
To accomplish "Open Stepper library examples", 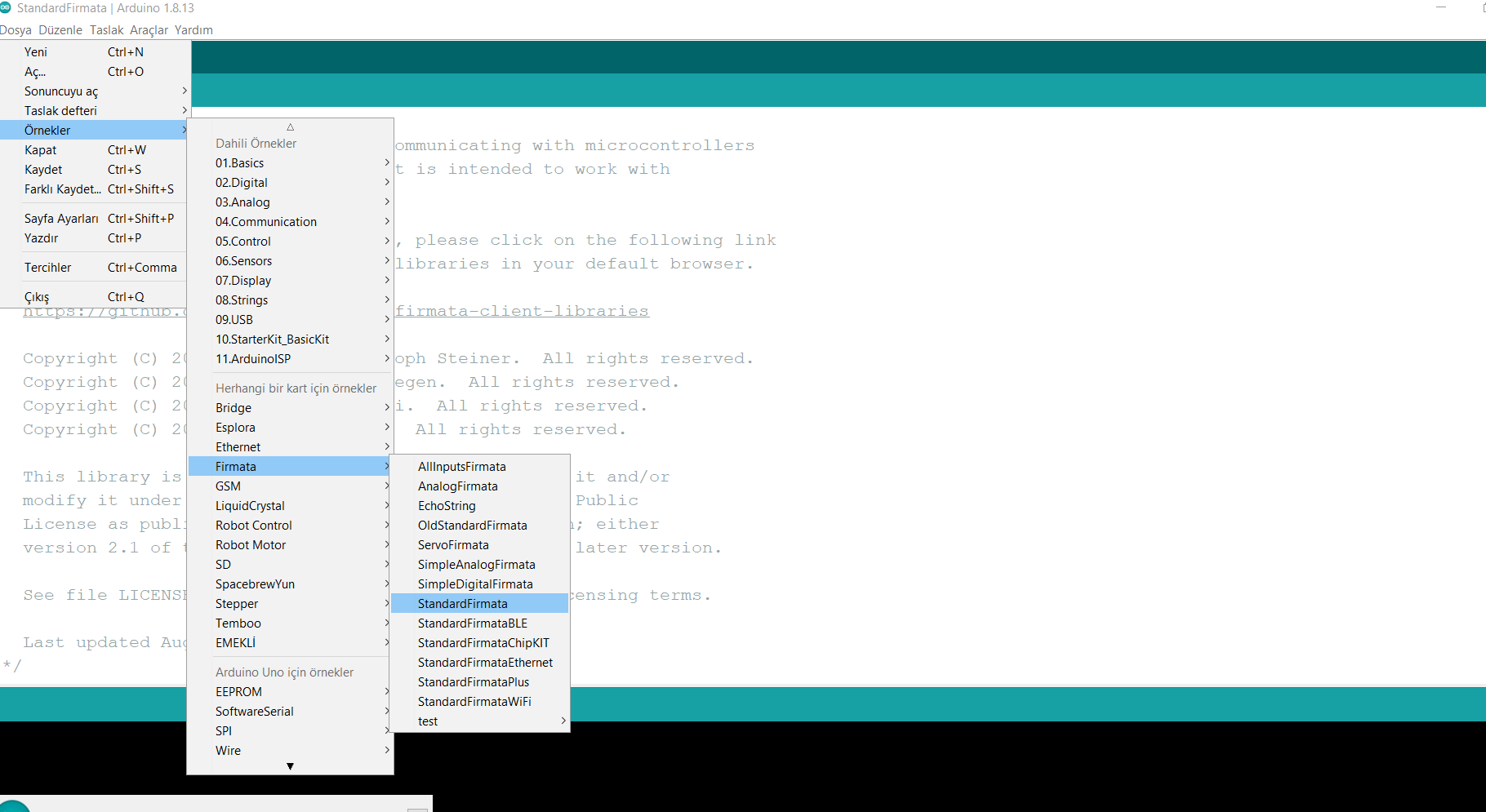I will click(291, 604).
